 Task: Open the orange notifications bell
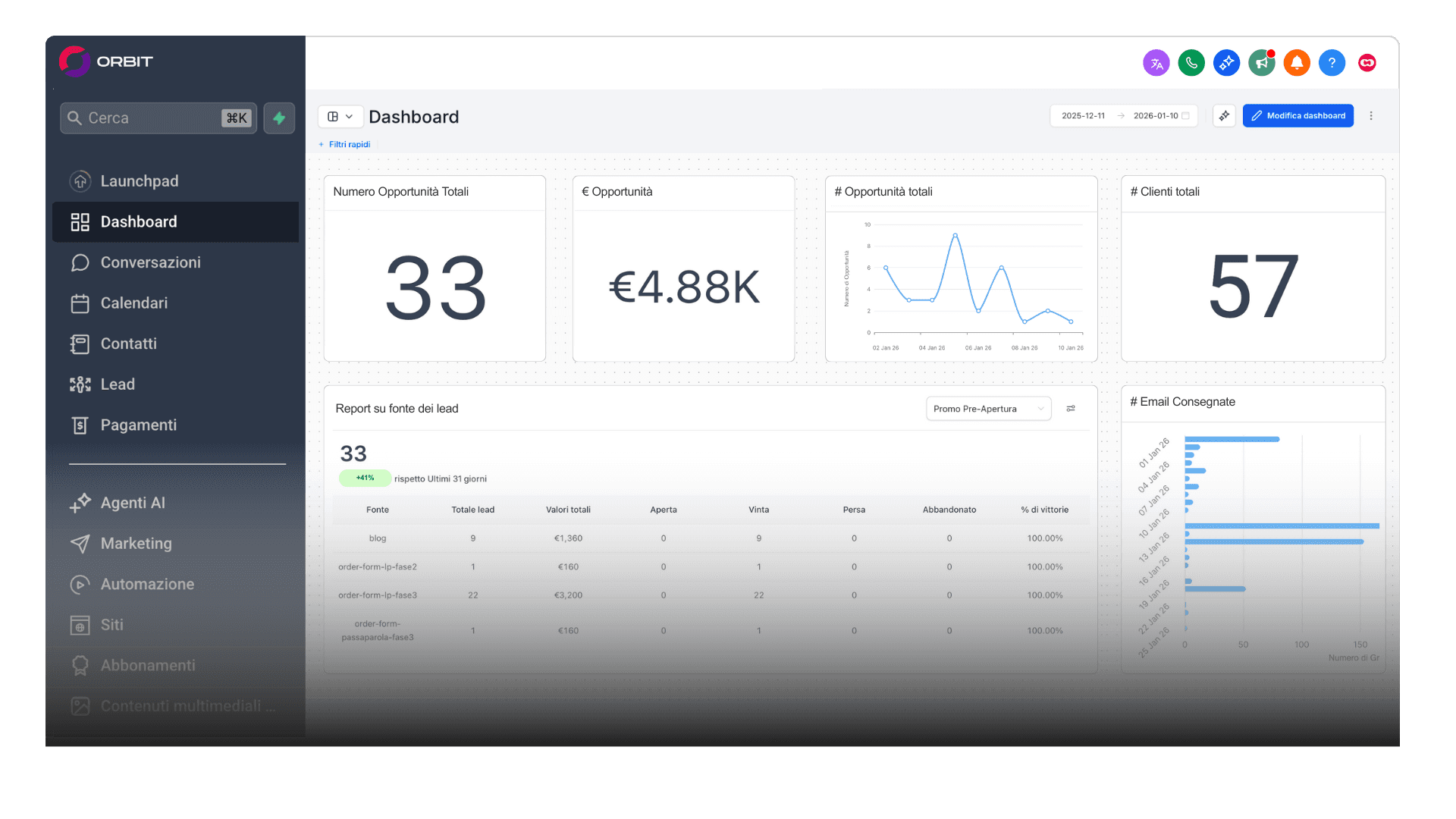pos(1297,63)
